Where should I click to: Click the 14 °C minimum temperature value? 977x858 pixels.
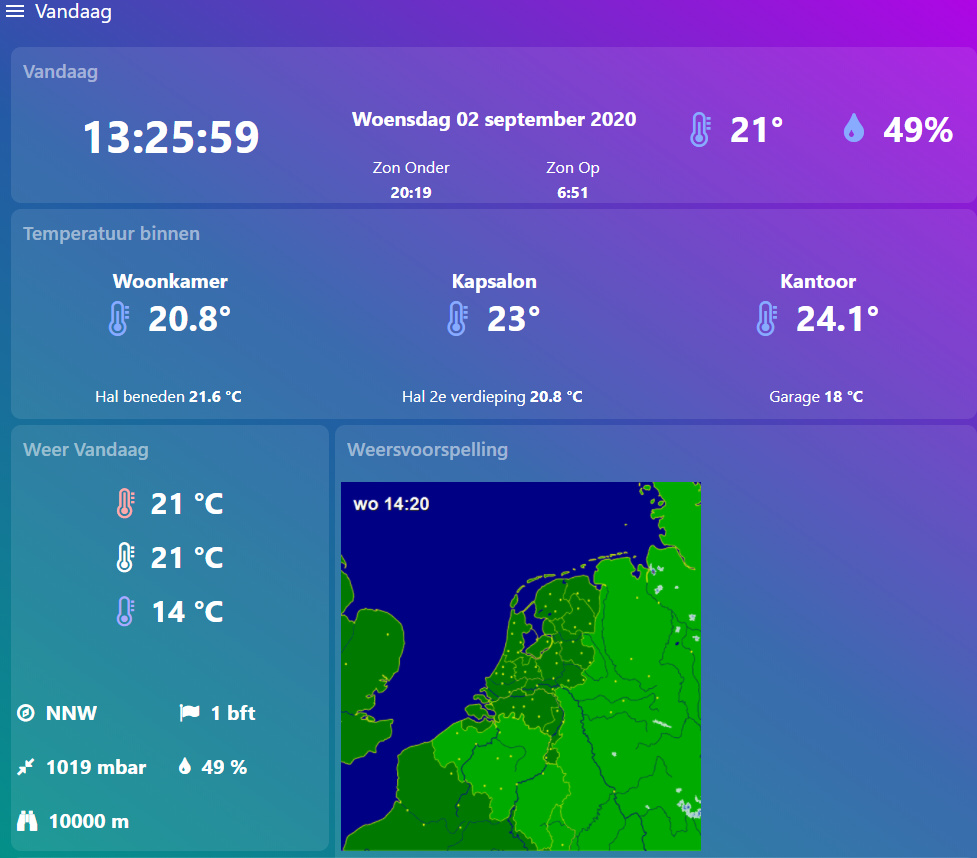point(188,612)
